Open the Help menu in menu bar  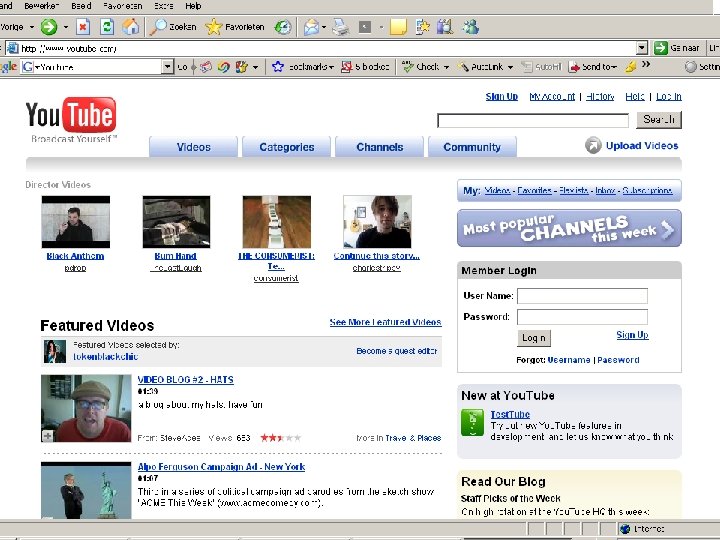click(x=193, y=6)
